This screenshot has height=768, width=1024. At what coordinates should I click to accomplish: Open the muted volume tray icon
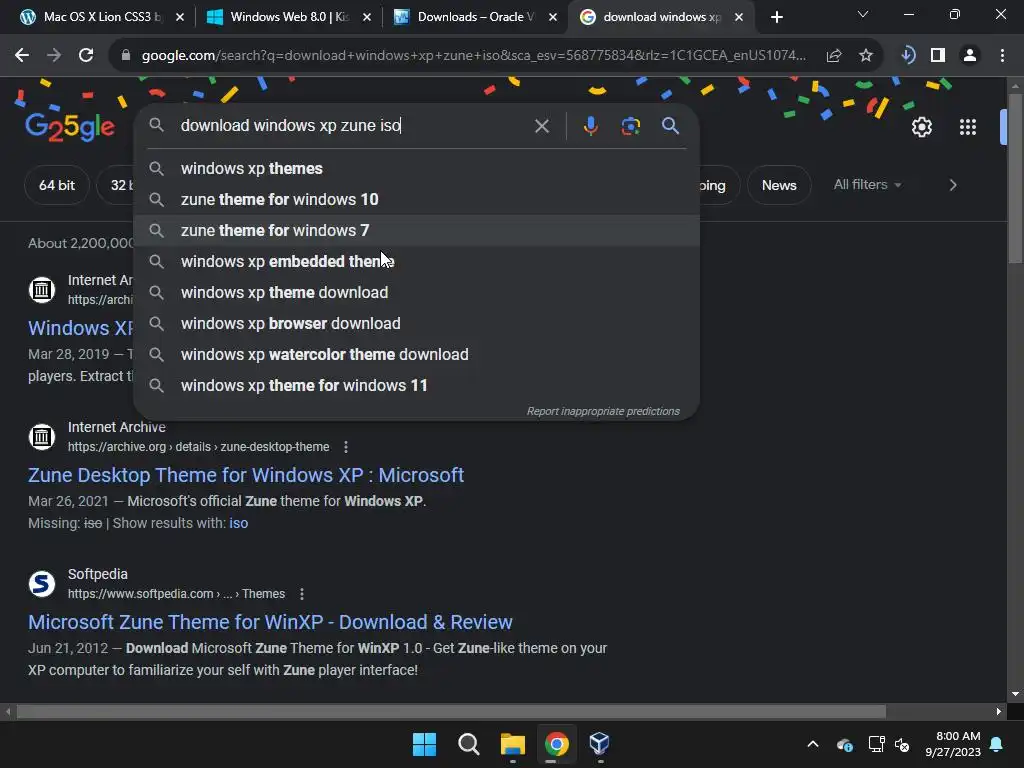903,744
